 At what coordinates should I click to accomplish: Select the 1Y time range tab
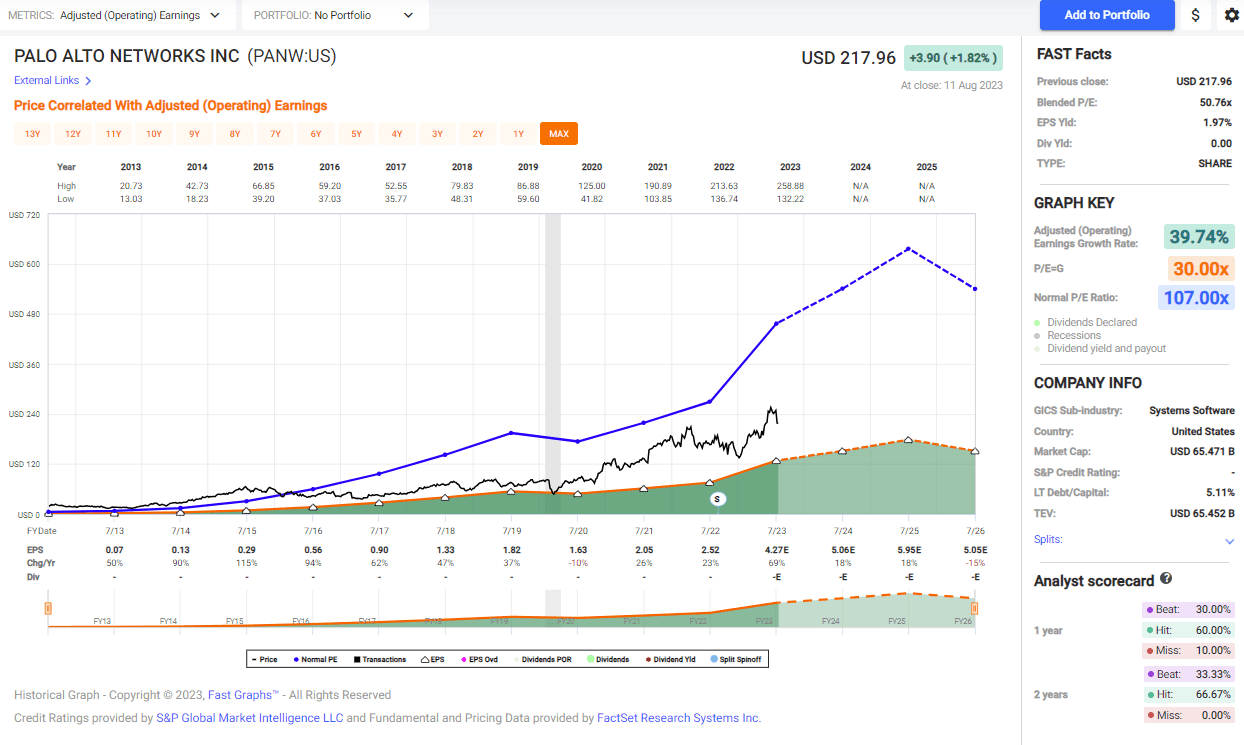(x=518, y=134)
